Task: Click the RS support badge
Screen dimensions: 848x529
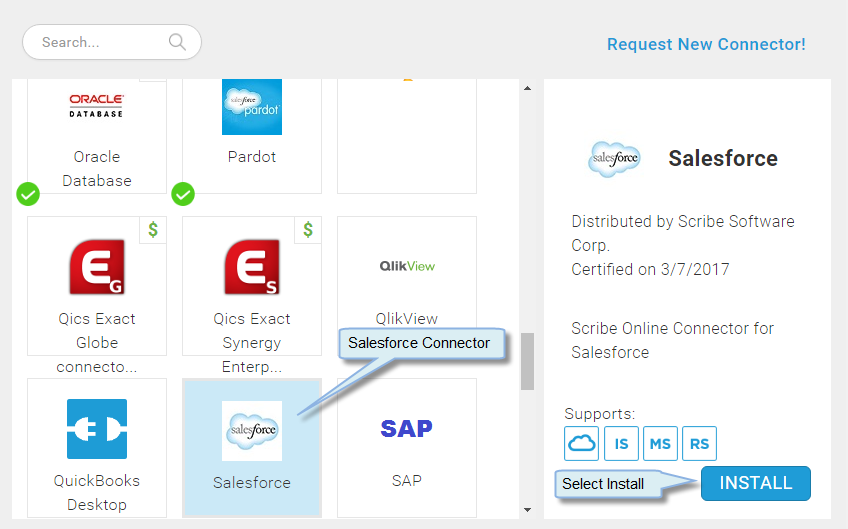Action: [x=699, y=444]
